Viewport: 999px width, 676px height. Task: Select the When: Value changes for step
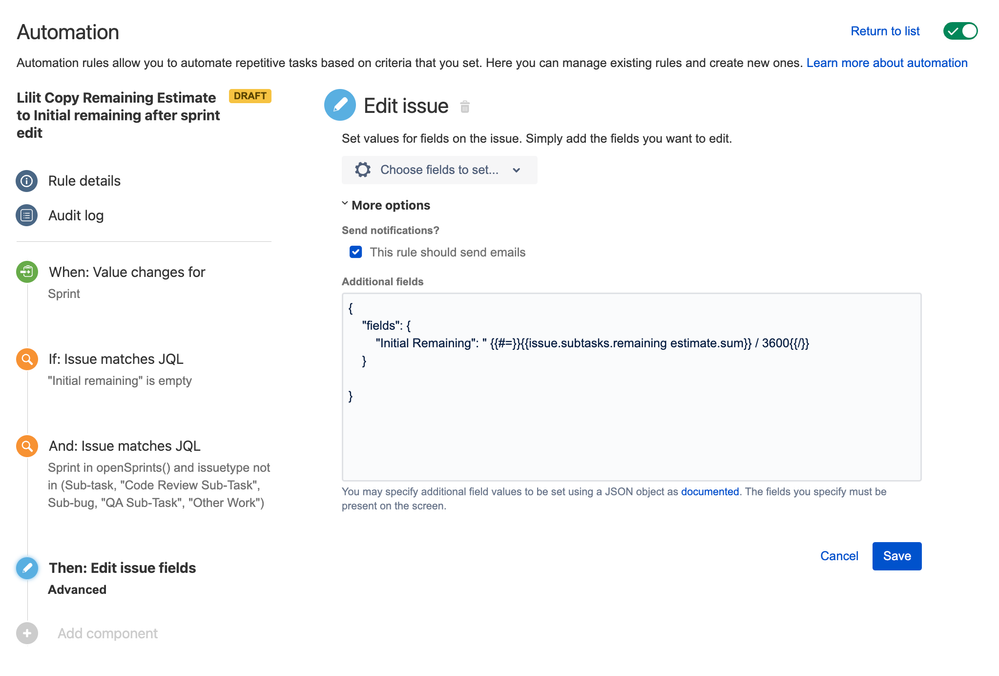click(x=127, y=272)
